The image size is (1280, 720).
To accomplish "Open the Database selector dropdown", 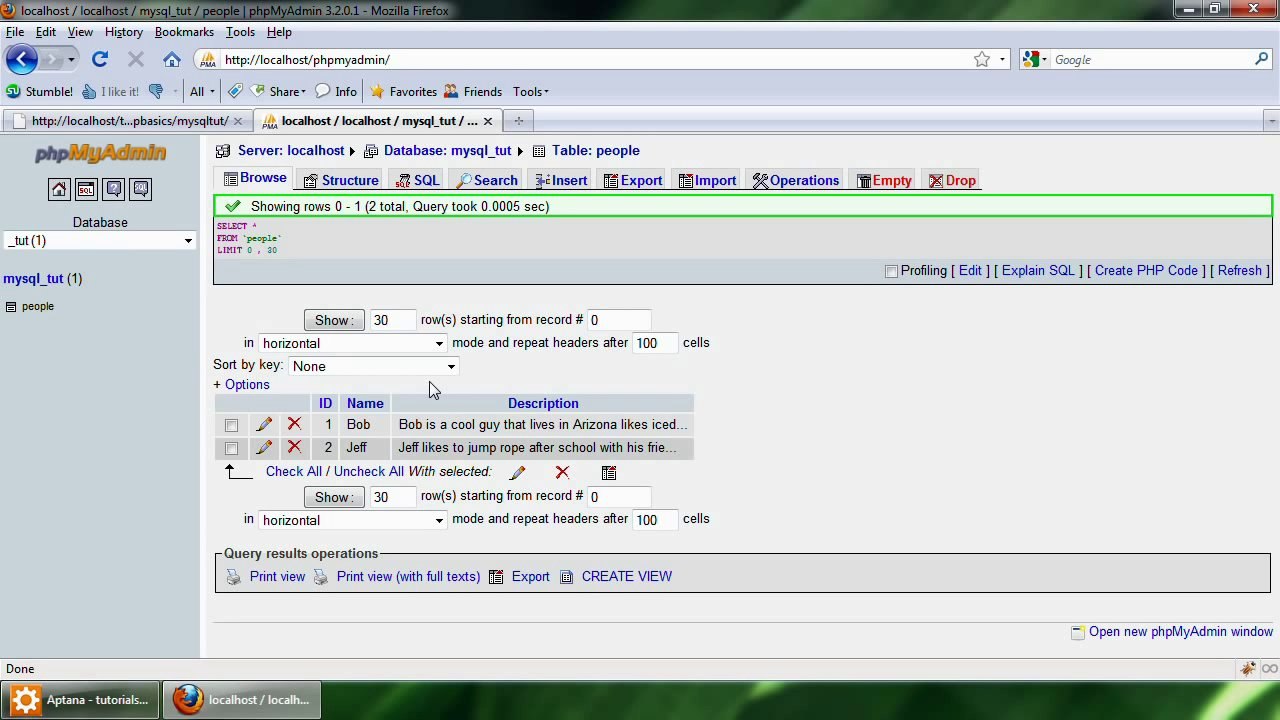I will [100, 241].
